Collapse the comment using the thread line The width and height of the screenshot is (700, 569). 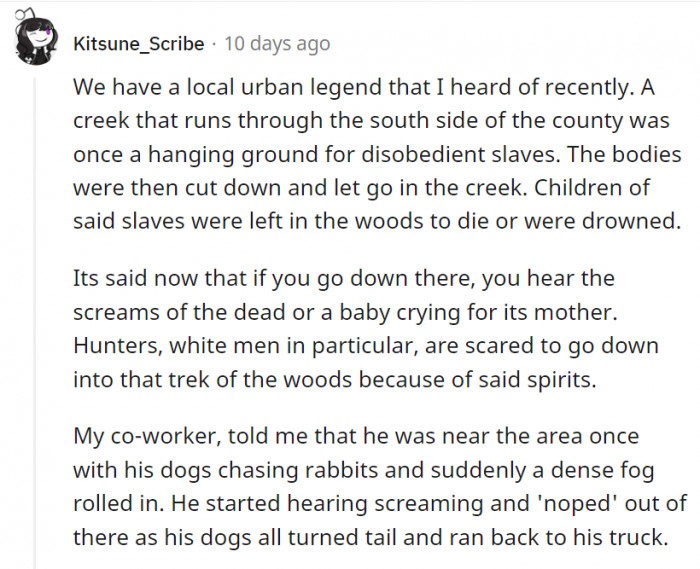click(x=35, y=322)
